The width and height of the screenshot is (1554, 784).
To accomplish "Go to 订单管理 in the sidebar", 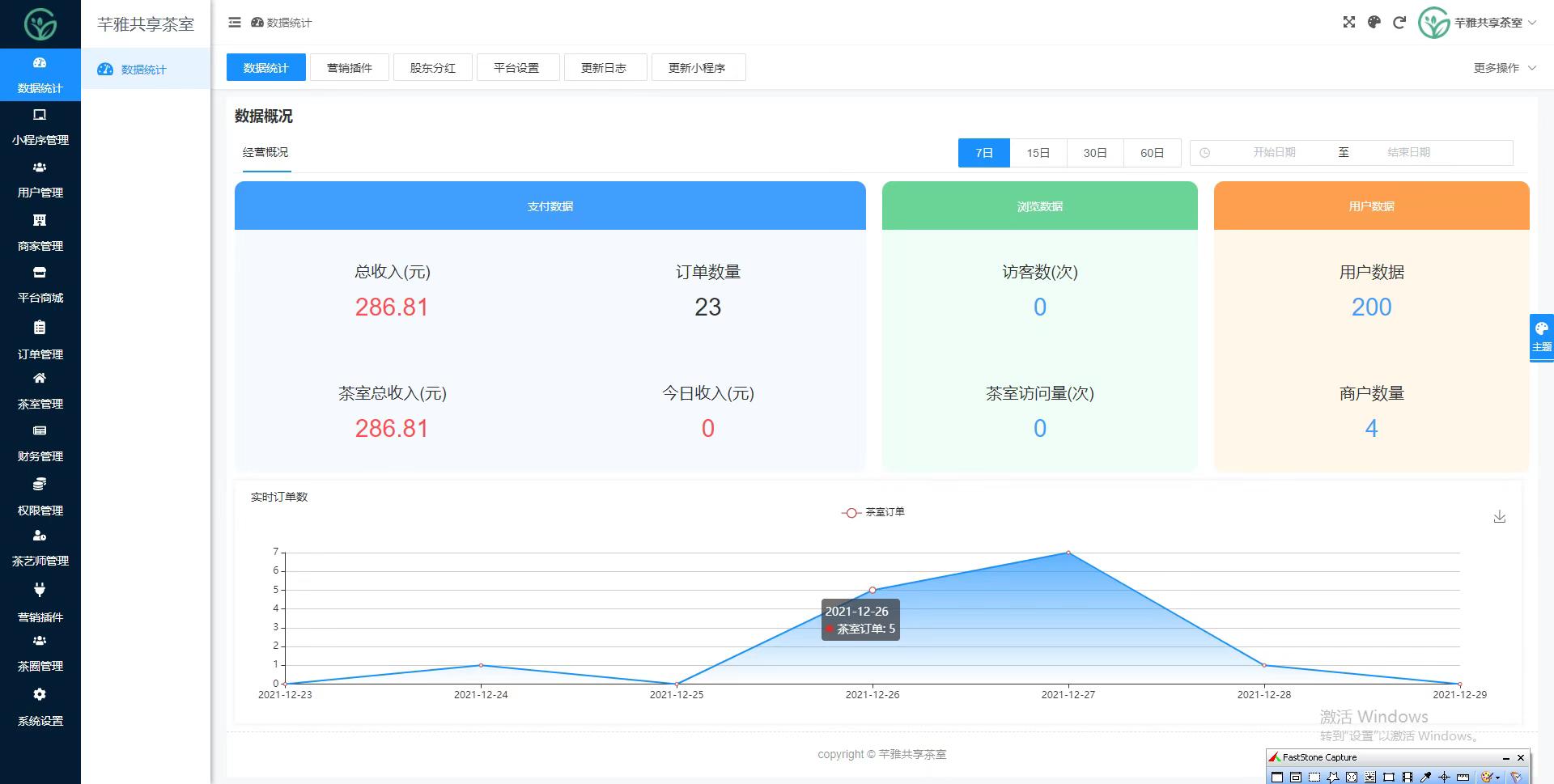I will (x=40, y=341).
